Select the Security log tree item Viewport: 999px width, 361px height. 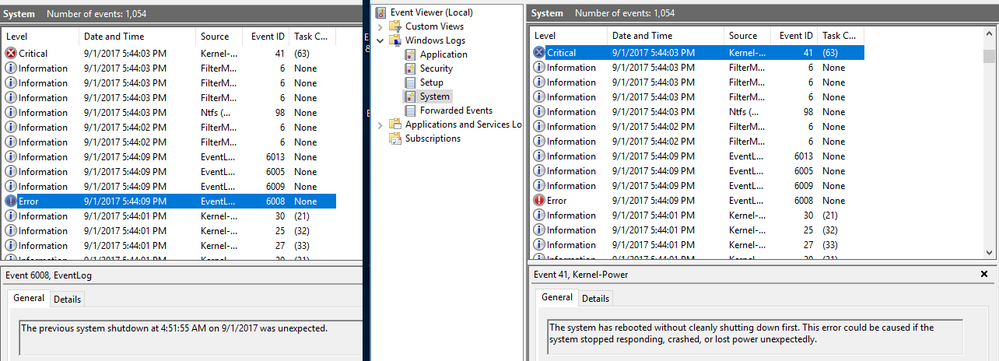click(x=436, y=68)
